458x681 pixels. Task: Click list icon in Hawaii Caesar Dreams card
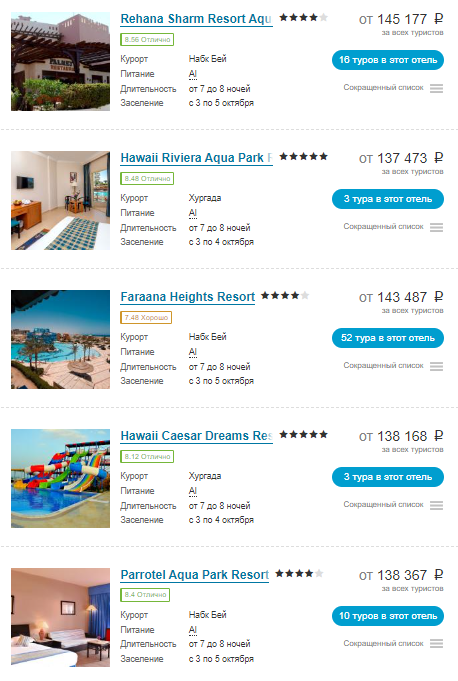coord(436,505)
